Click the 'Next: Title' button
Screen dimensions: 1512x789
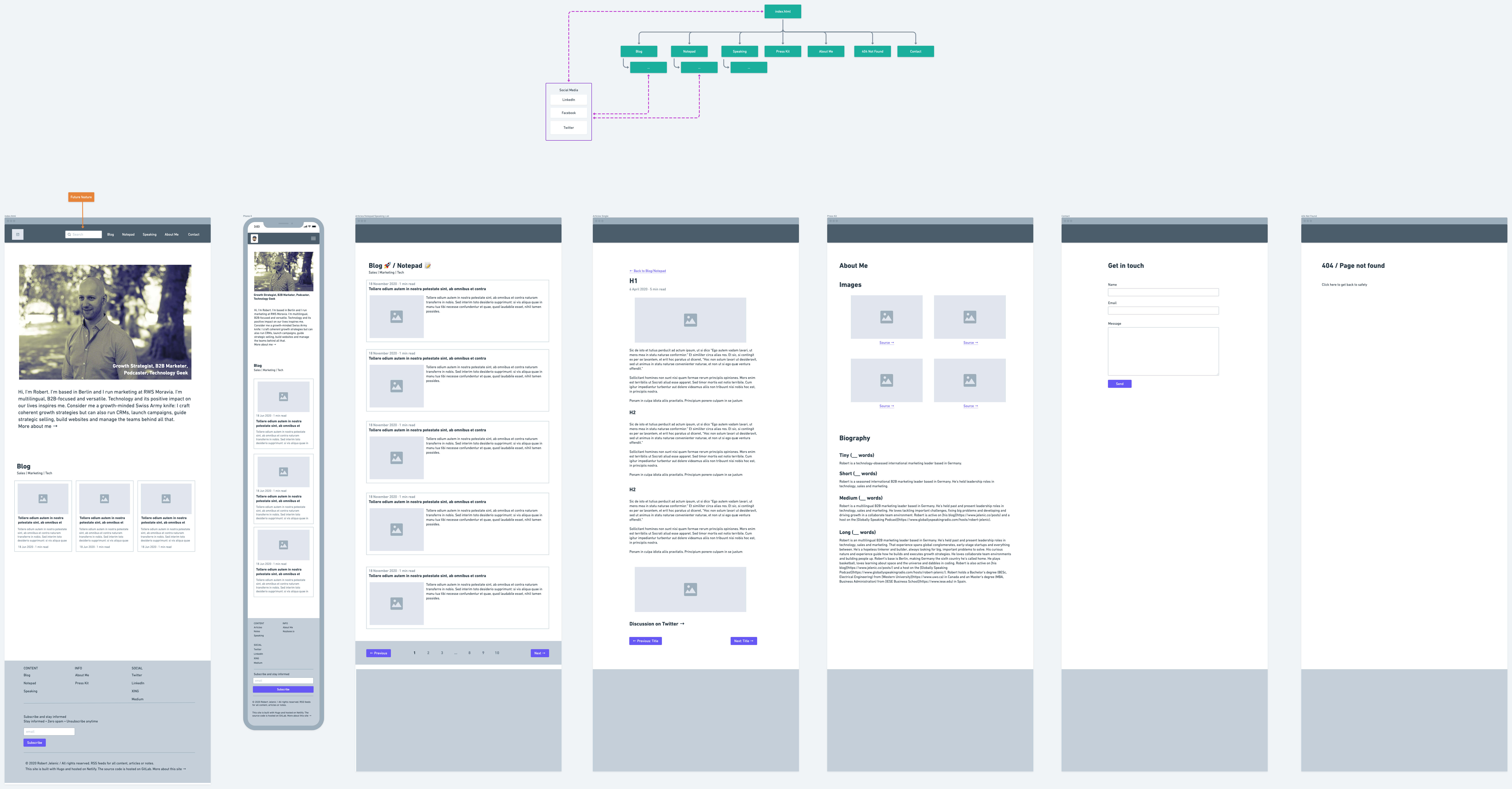744,641
